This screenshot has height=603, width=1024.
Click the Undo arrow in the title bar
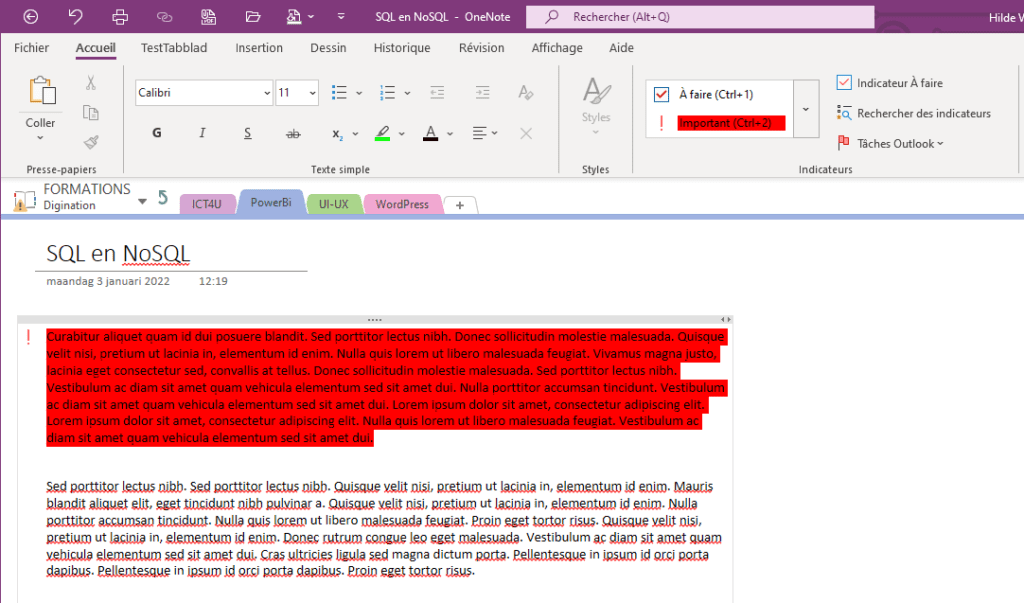tap(76, 17)
